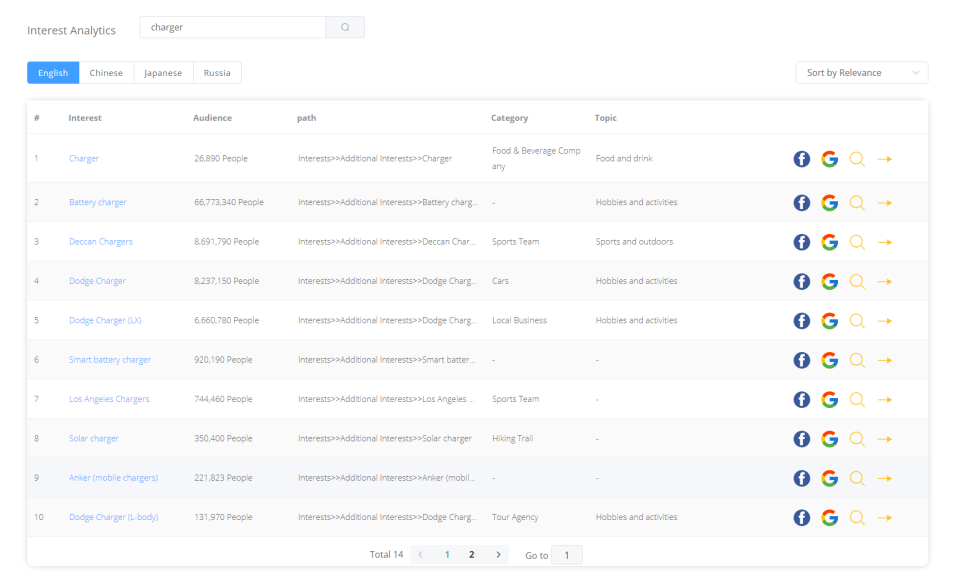The image size is (960, 586).
Task: Click yellow search icon for Battery charger
Action: (x=857, y=203)
